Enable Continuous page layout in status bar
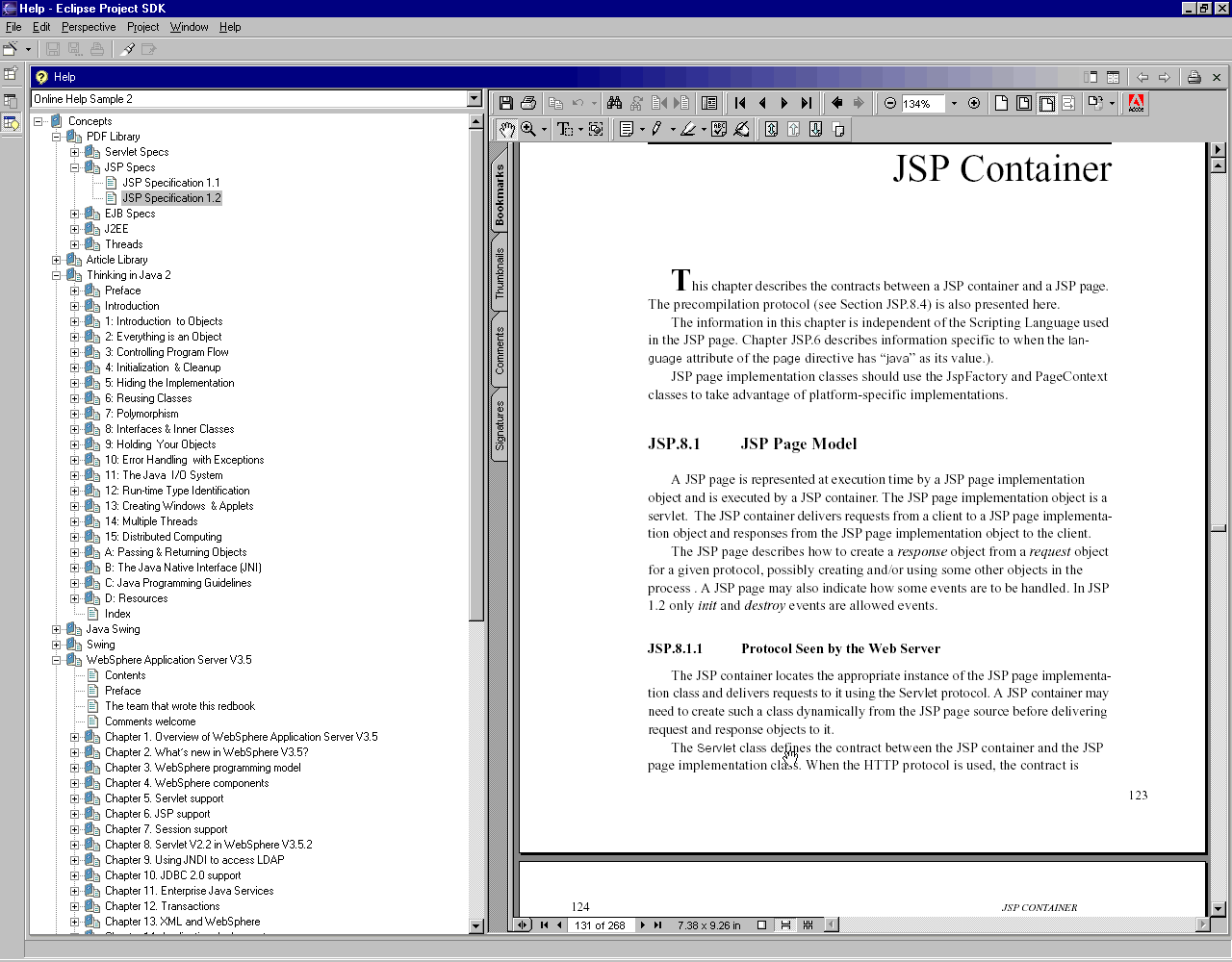 [x=785, y=925]
